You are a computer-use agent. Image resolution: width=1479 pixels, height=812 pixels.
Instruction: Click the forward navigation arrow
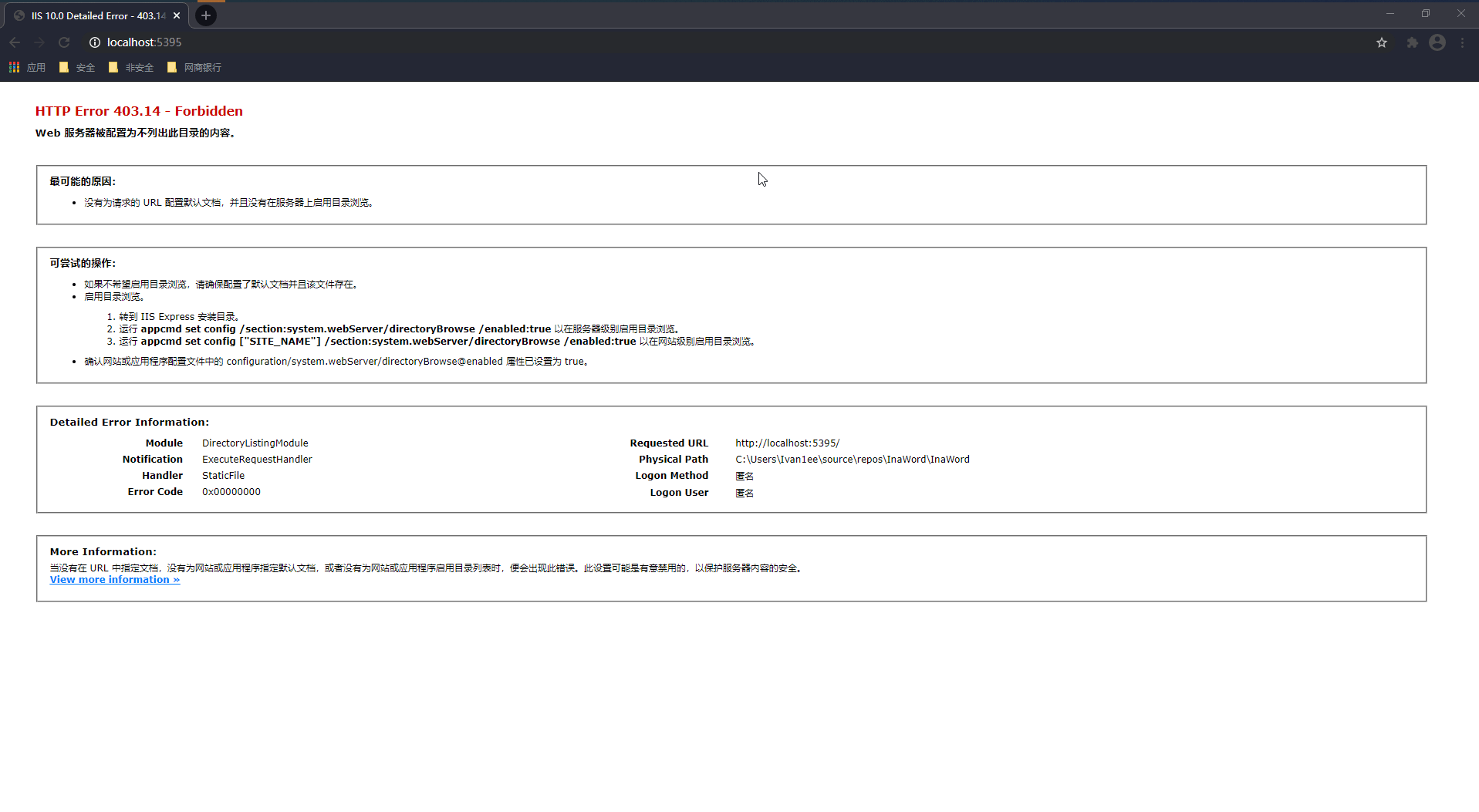point(39,42)
